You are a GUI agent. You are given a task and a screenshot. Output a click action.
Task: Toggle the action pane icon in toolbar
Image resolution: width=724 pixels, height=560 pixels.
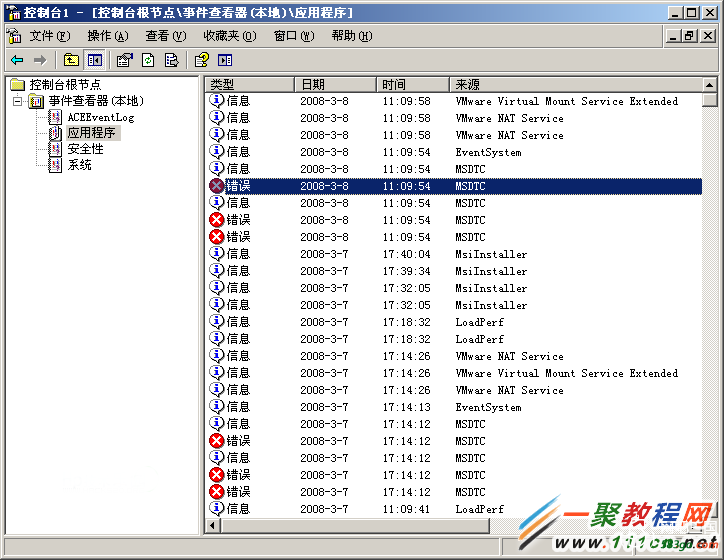[225, 60]
